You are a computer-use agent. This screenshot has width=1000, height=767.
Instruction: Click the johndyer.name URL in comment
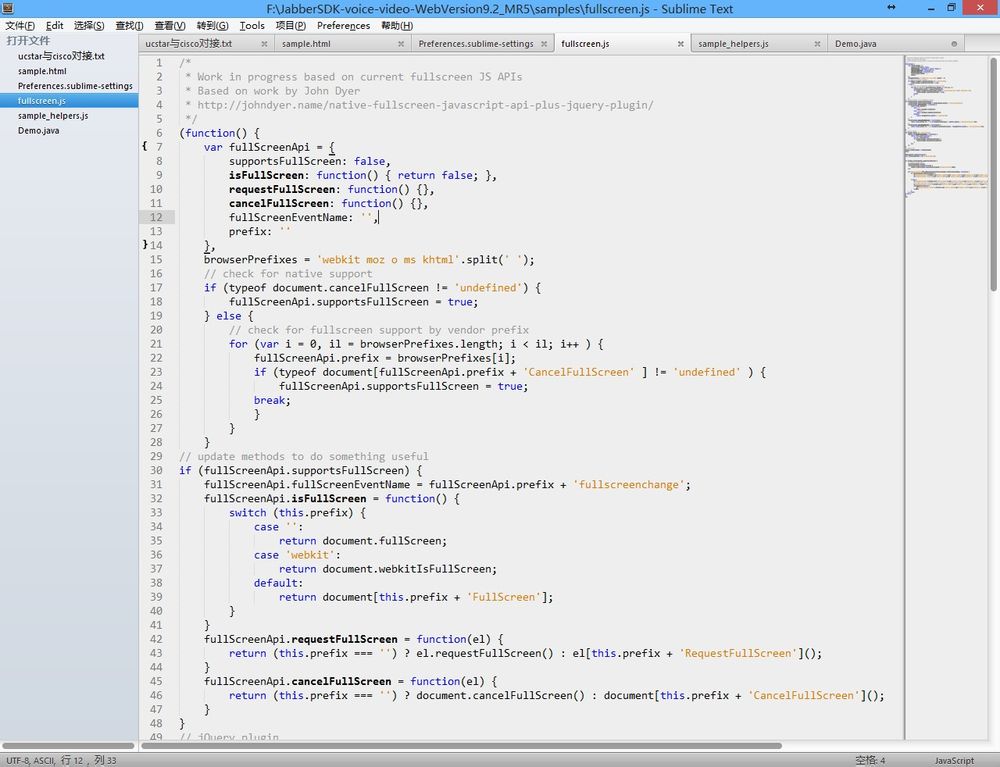(425, 105)
